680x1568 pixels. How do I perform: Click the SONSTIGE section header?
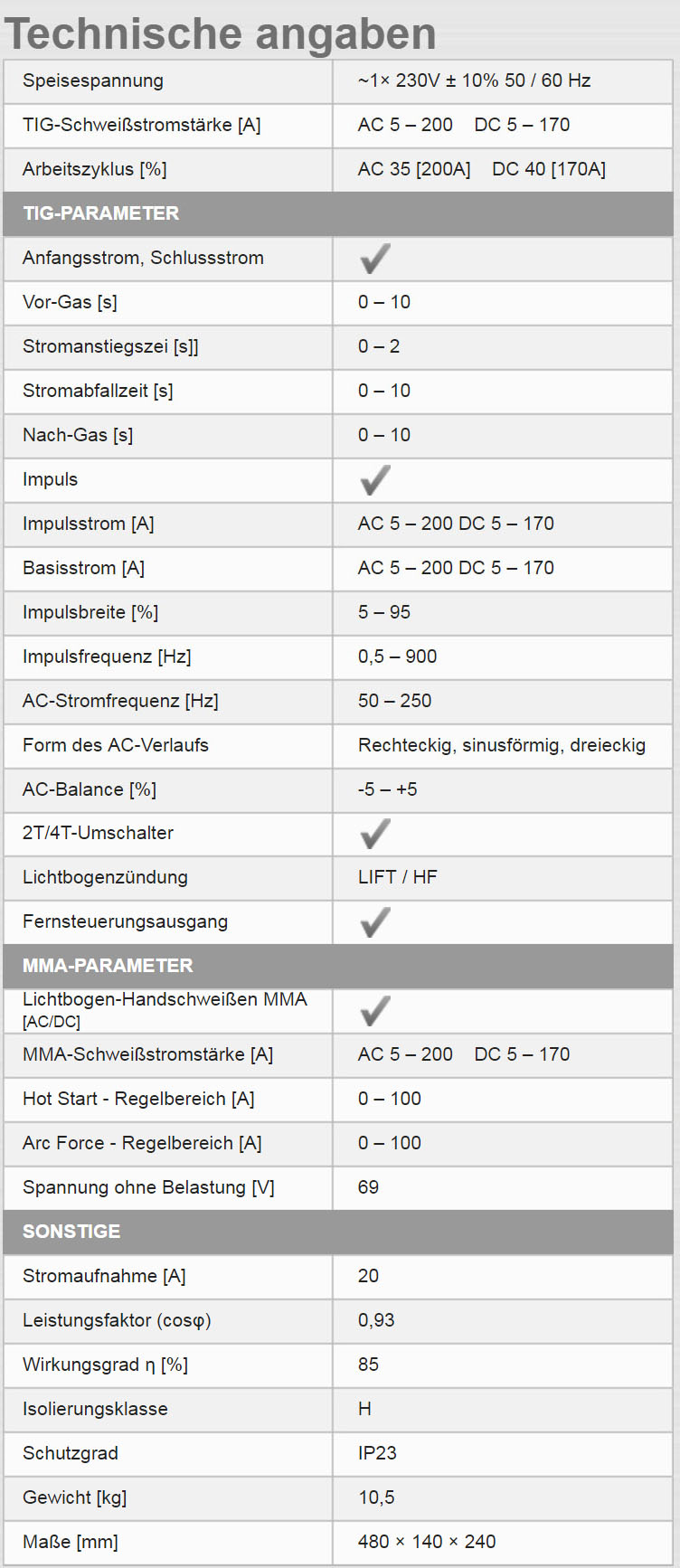(71, 1232)
